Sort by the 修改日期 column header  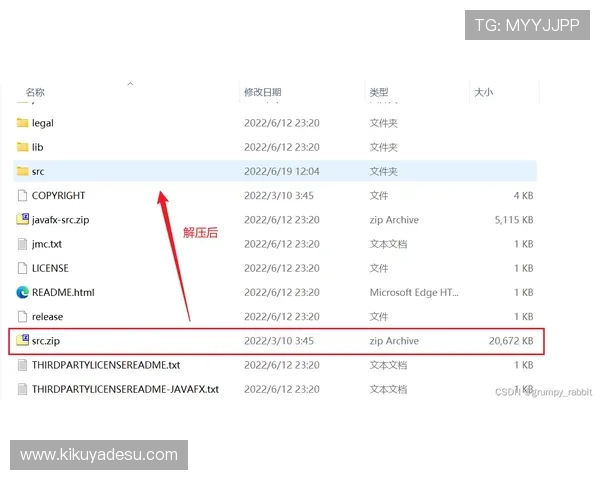tap(262, 92)
